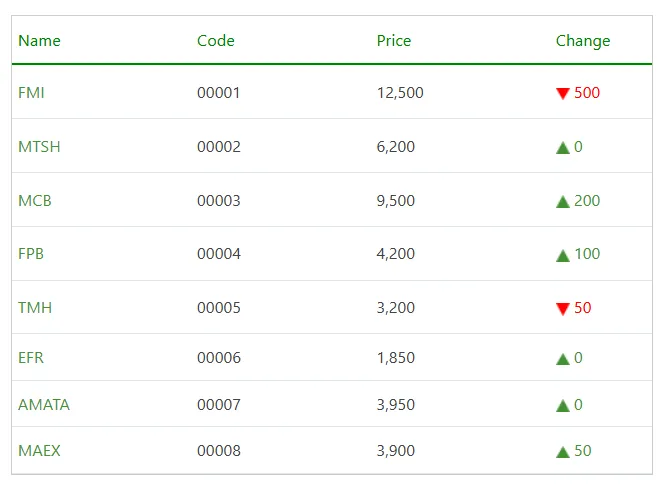Click the green up arrow for FPB
662x487 pixels.
[563, 255]
